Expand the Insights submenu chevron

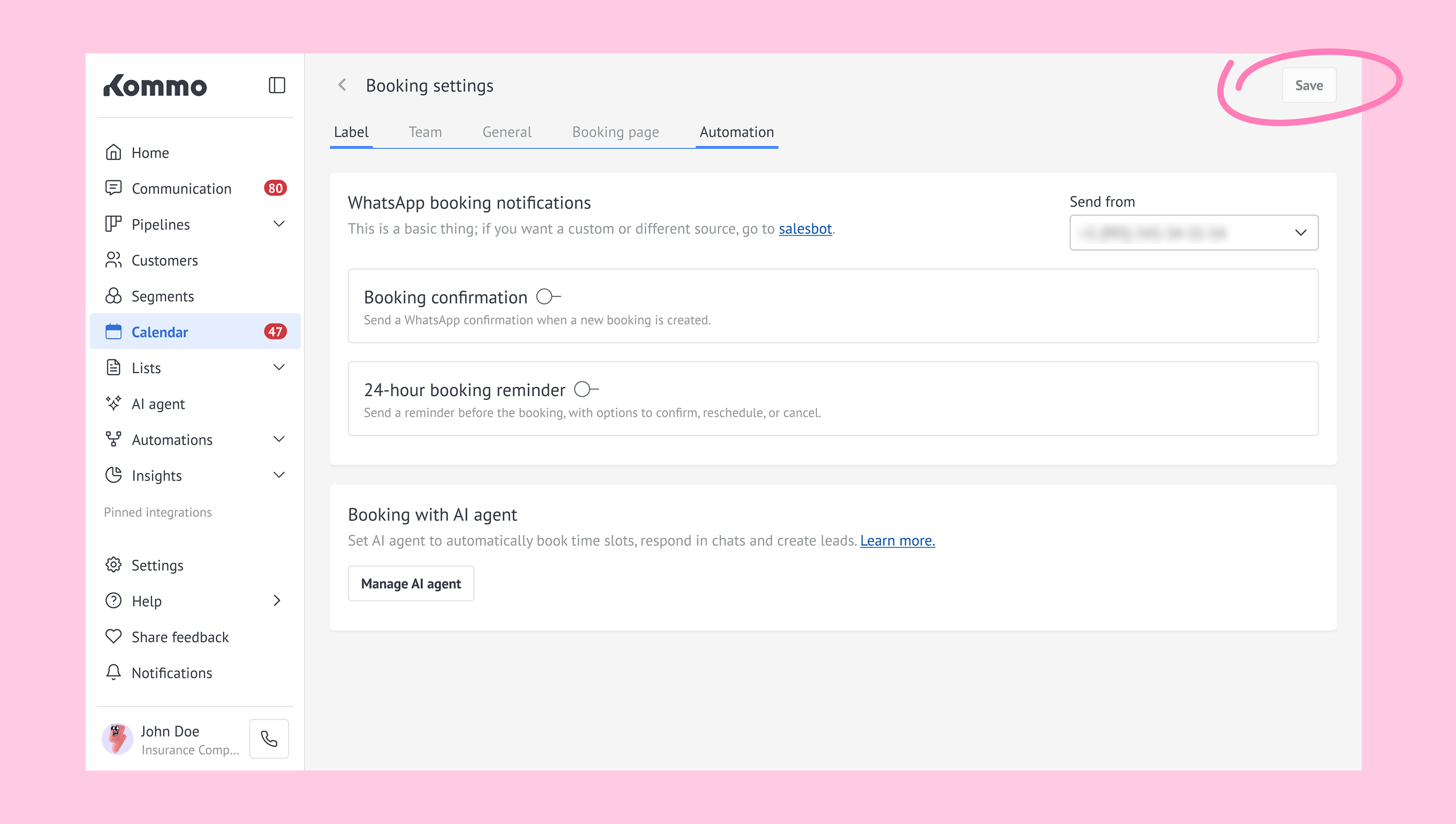[x=279, y=475]
